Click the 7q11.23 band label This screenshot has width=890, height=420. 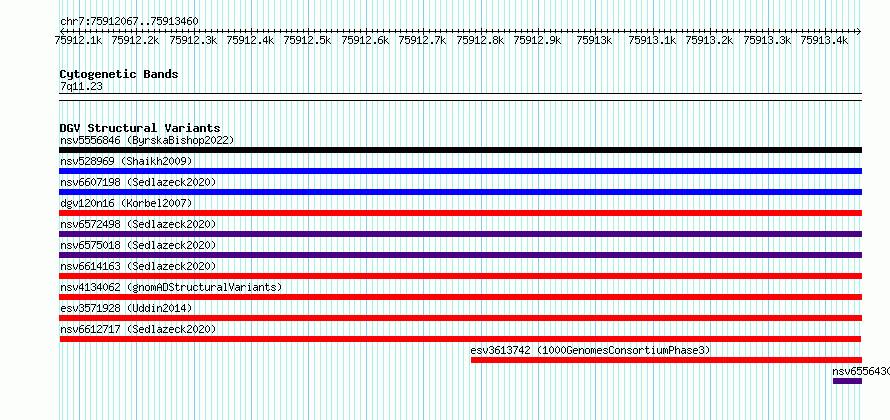tap(81, 87)
